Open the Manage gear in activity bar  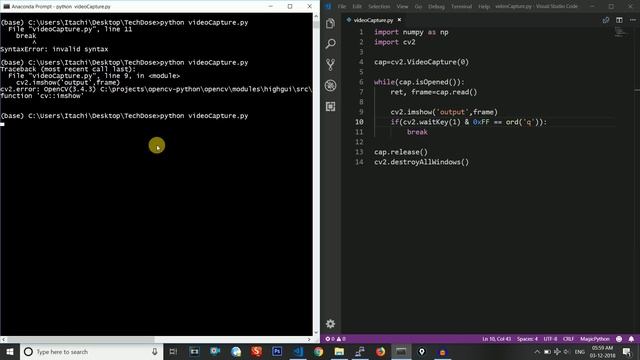pyautogui.click(x=331, y=324)
